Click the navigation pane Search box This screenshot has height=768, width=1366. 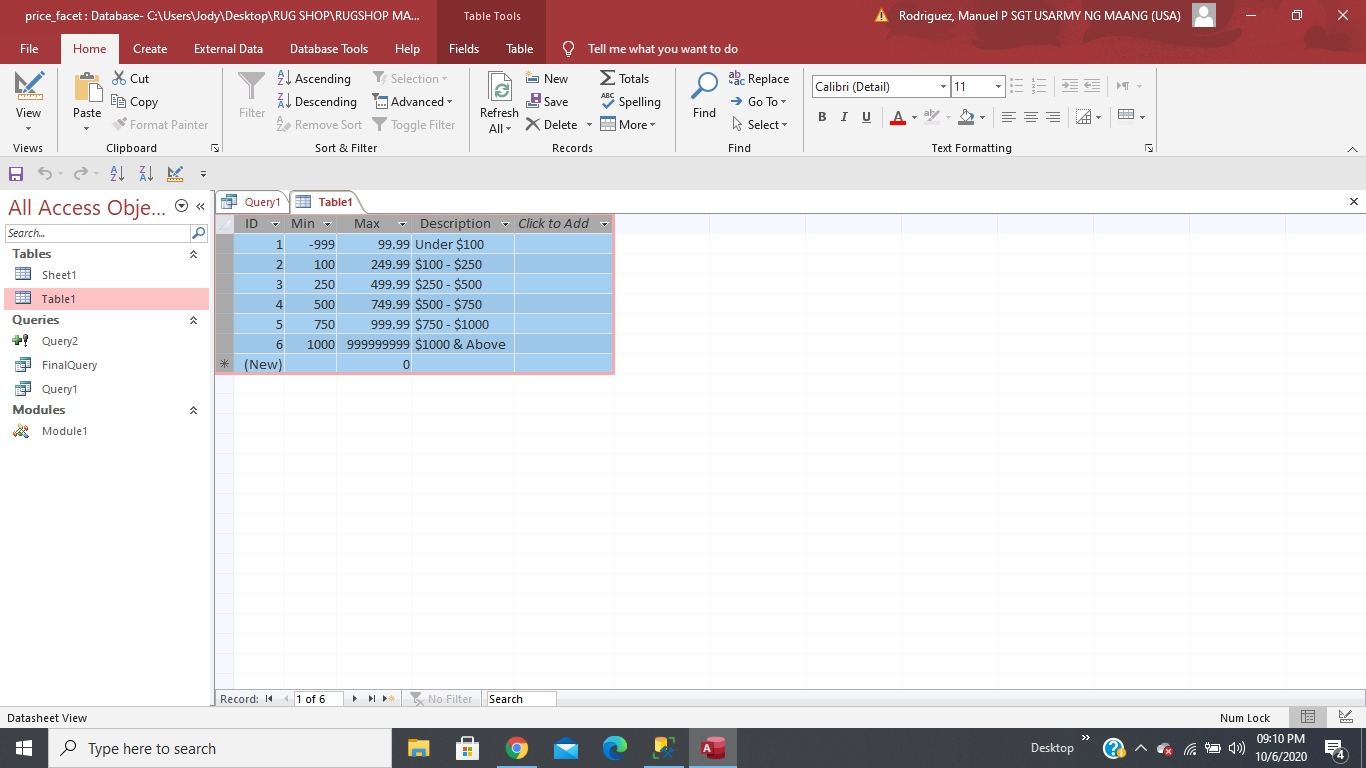tap(97, 233)
